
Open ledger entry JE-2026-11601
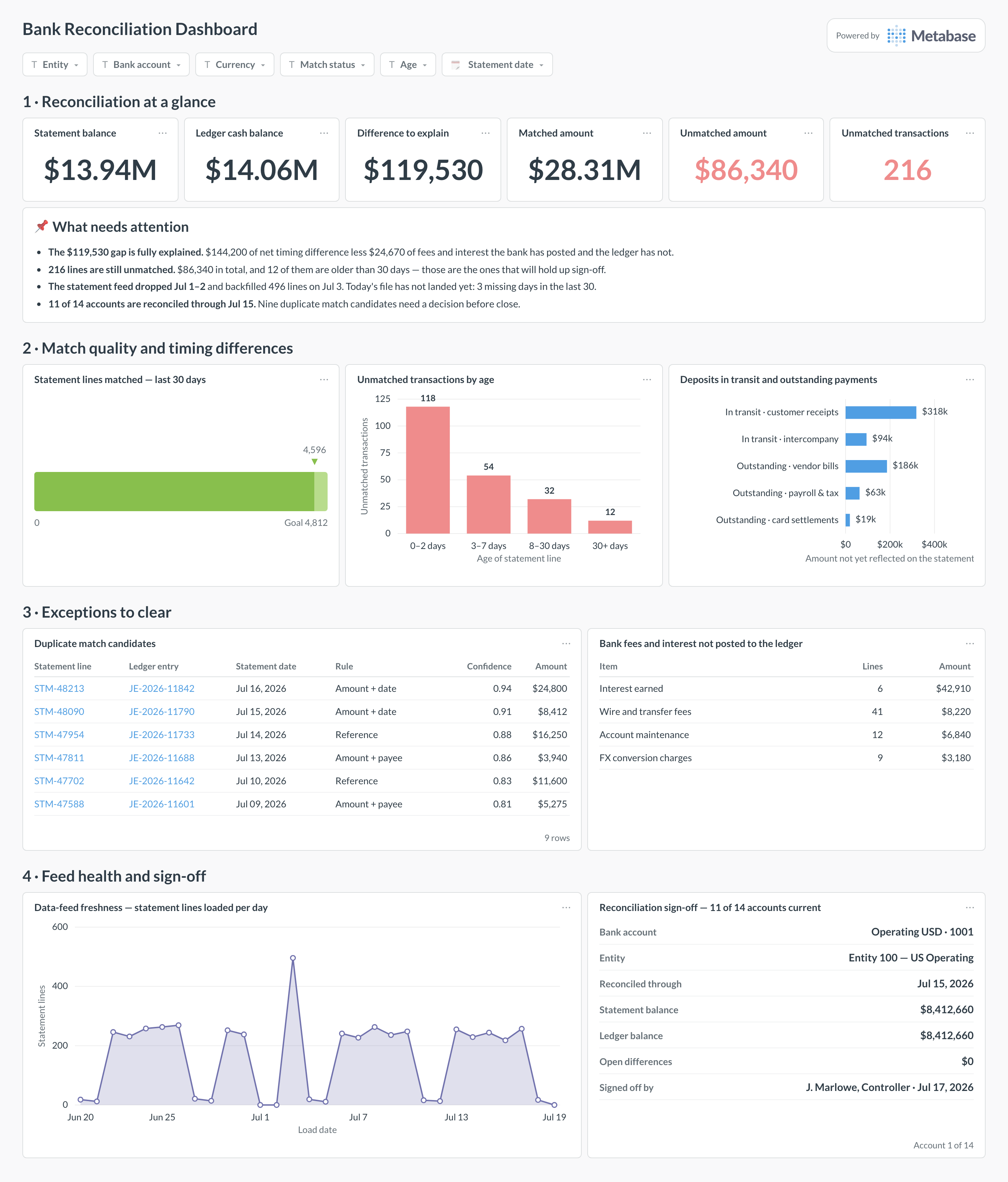[161, 804]
